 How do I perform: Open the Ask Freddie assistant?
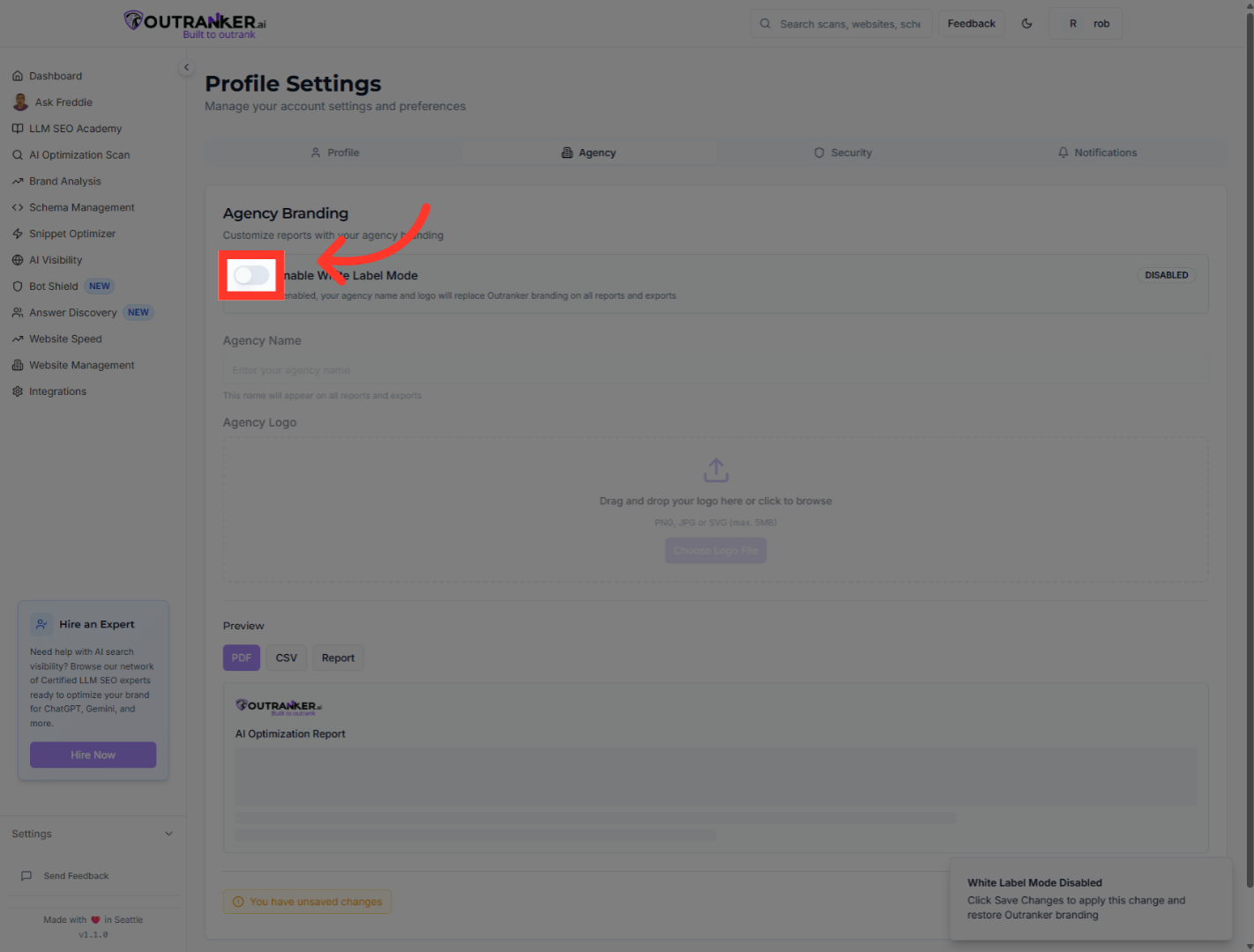click(63, 101)
